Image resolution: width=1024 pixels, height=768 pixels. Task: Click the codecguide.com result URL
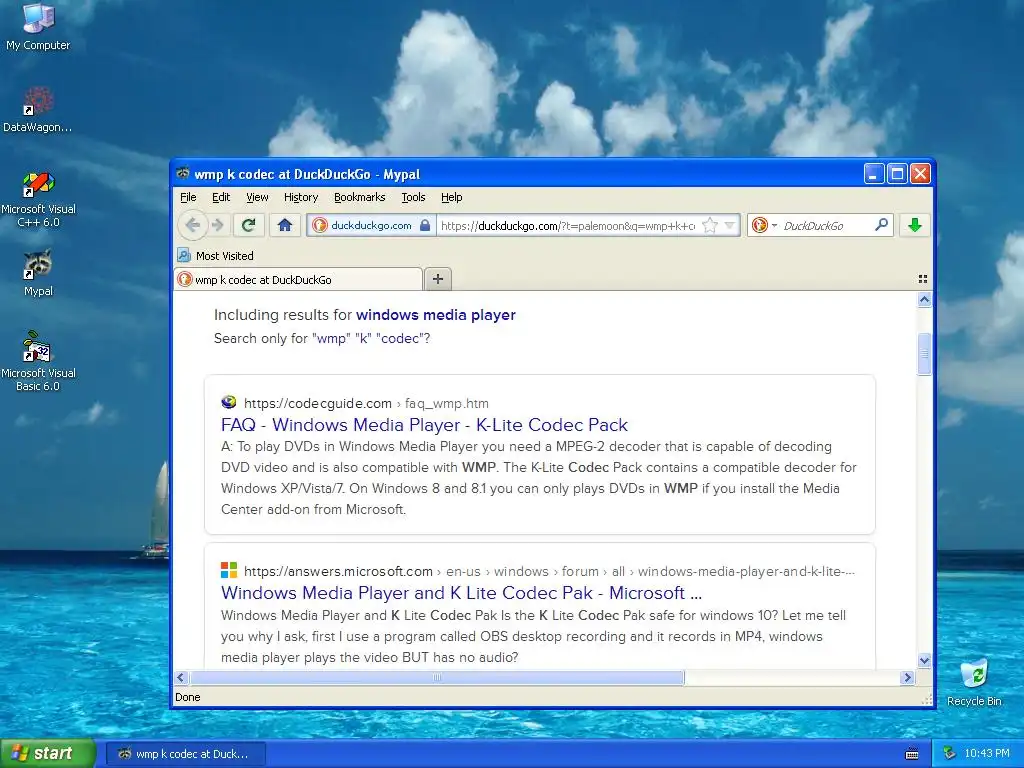(366, 403)
